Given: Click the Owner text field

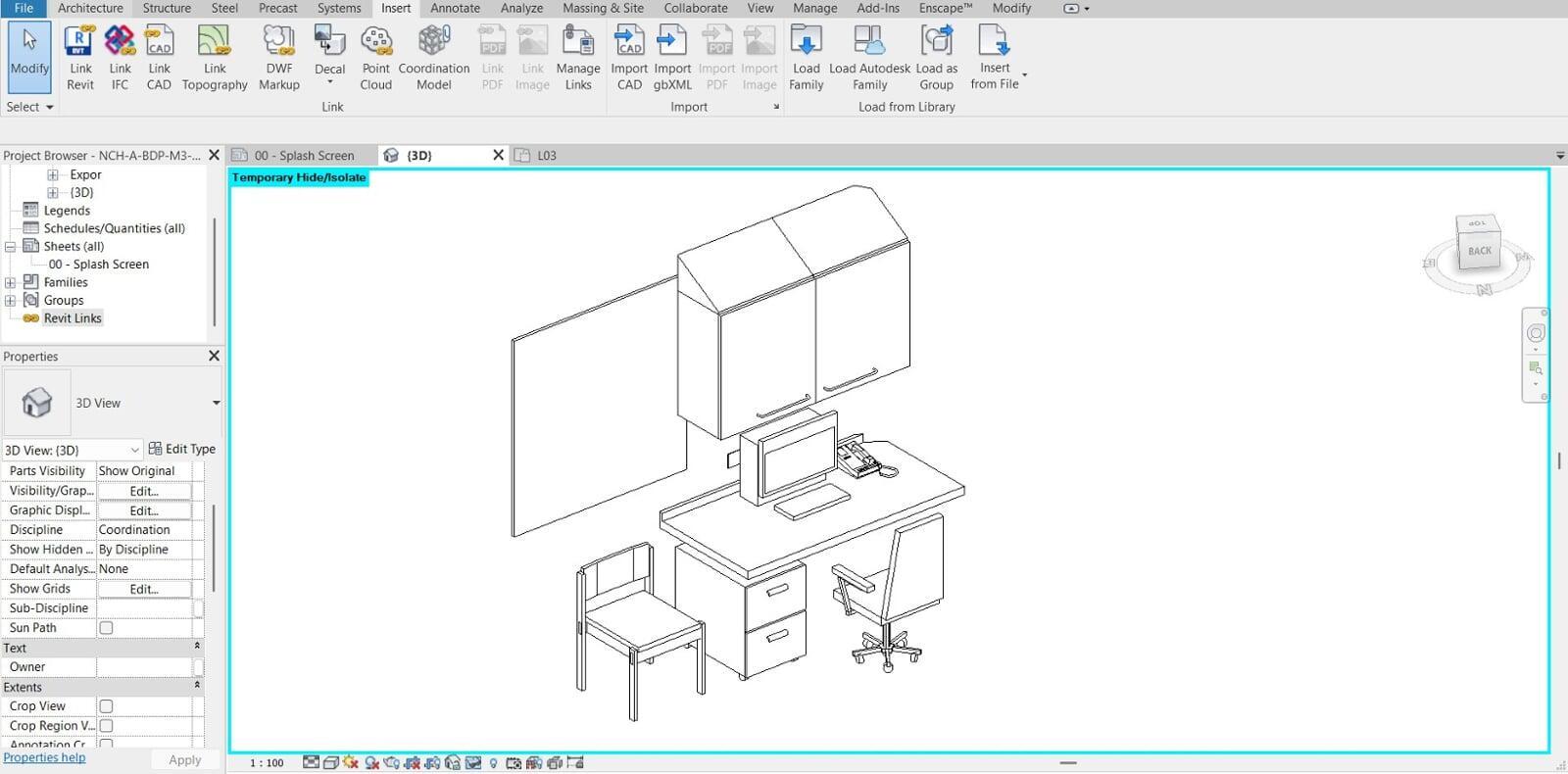Looking at the screenshot, I should point(144,667).
